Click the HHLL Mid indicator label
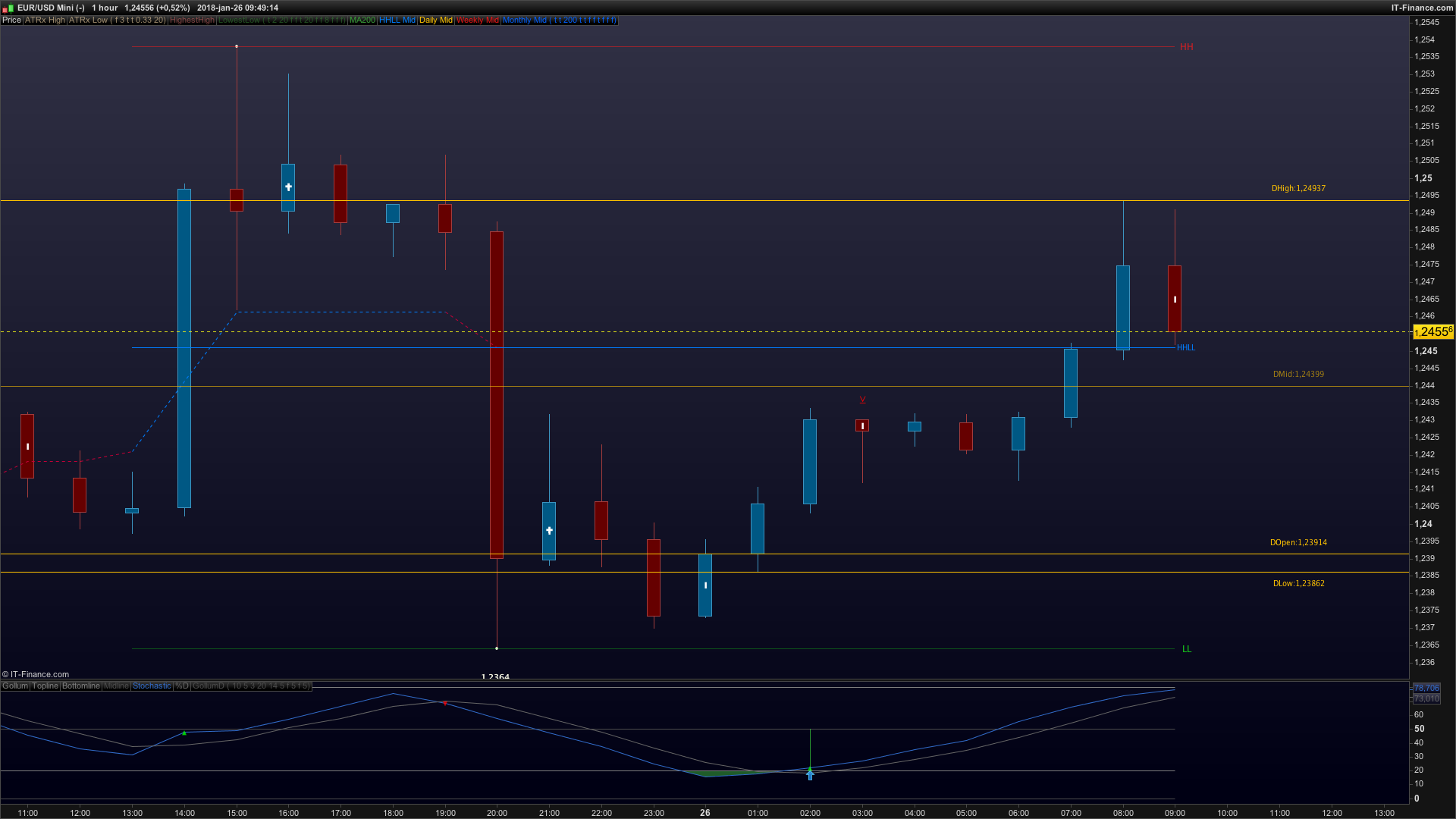Viewport: 1456px width, 819px height. [397, 20]
